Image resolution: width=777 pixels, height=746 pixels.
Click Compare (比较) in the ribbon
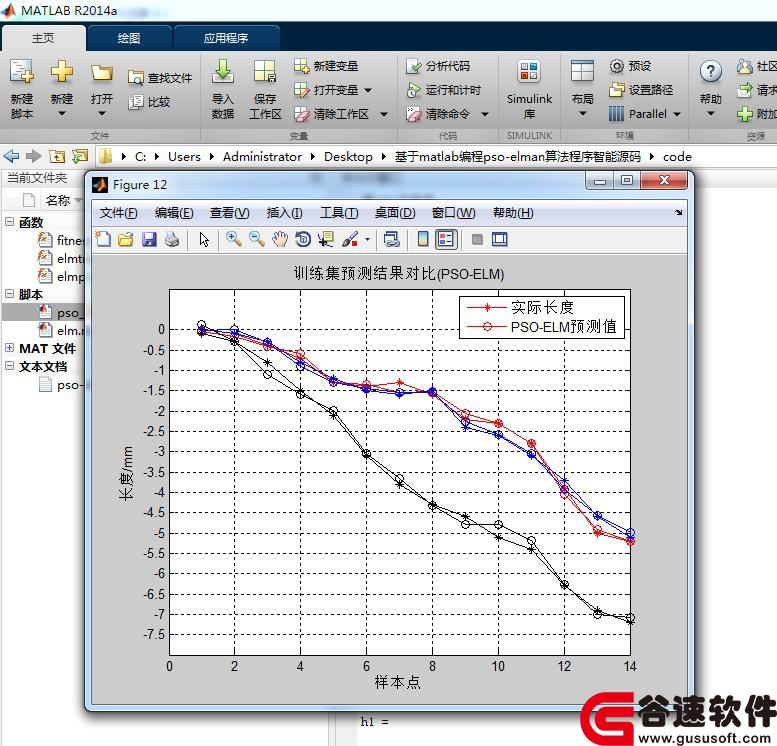149,102
